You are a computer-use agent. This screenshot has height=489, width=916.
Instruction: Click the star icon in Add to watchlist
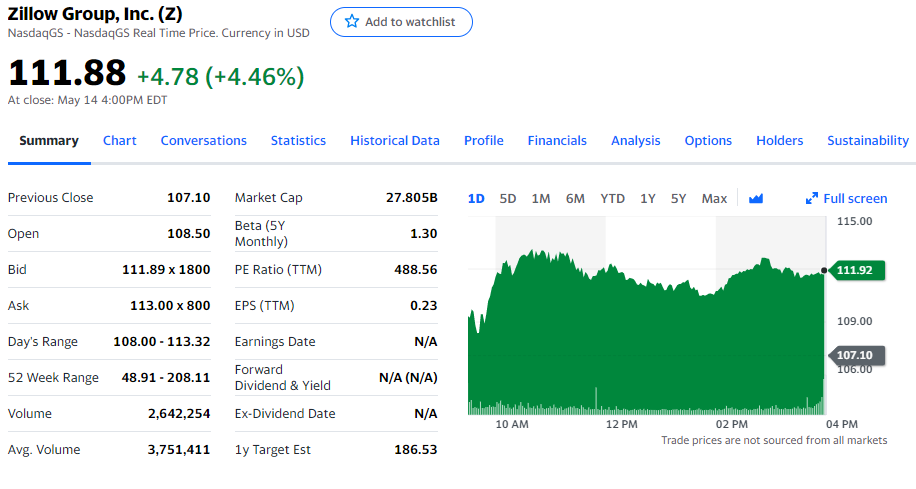[x=352, y=22]
